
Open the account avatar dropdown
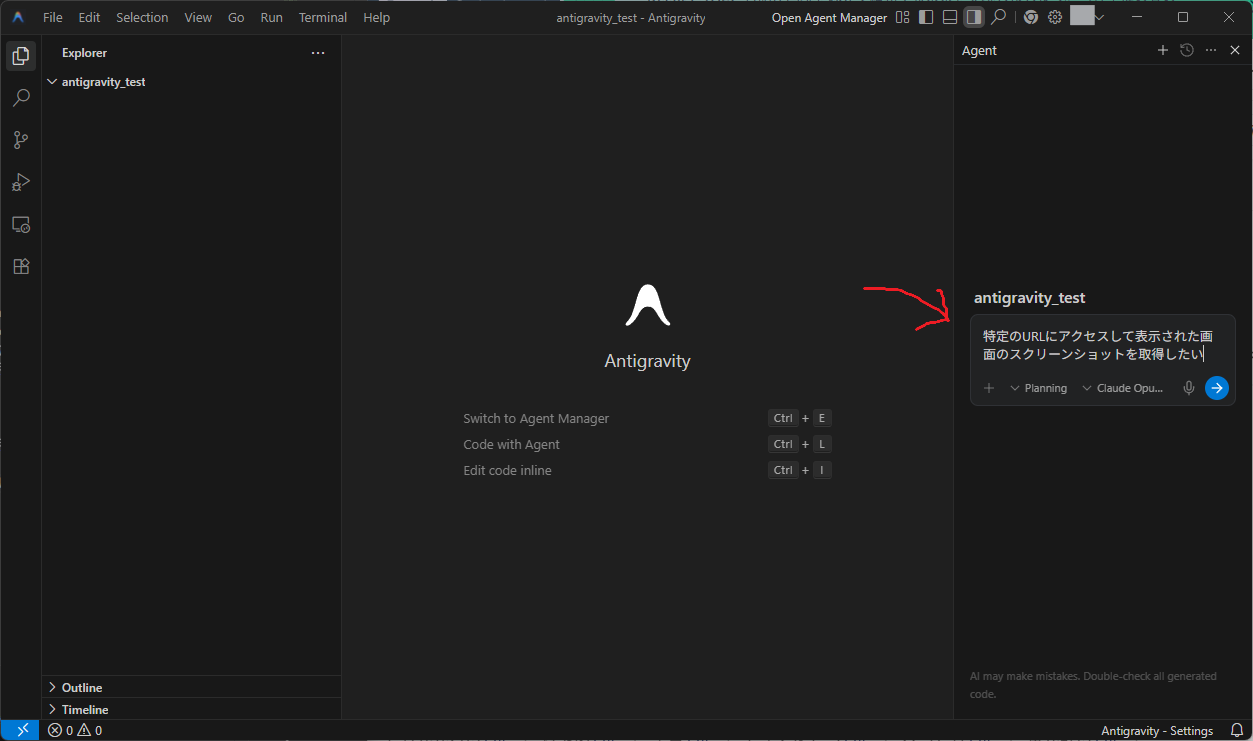(1087, 16)
